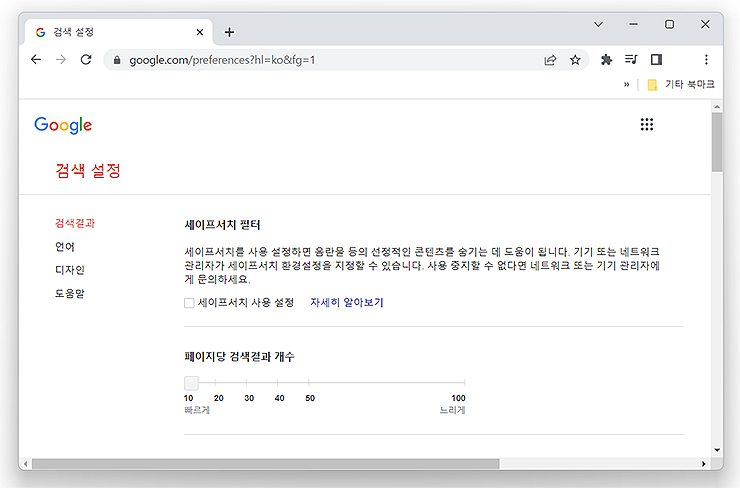Share this page from address bar
The width and height of the screenshot is (740, 488).
(x=550, y=60)
